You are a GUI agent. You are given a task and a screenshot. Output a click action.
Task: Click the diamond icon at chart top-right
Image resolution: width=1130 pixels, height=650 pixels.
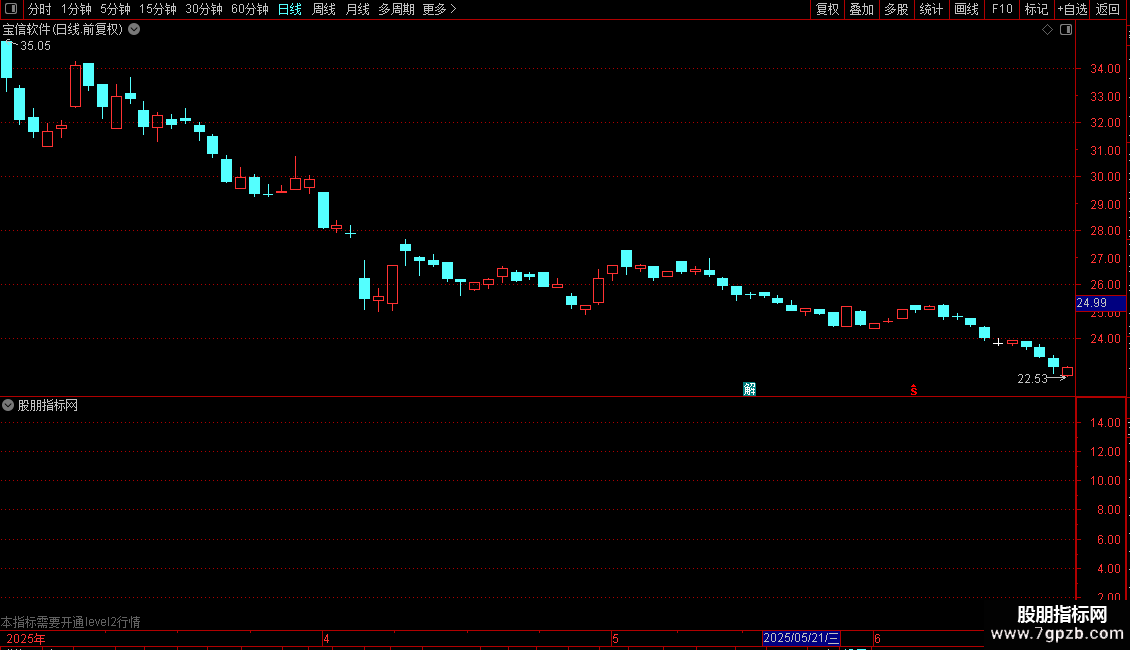[x=1047, y=30]
